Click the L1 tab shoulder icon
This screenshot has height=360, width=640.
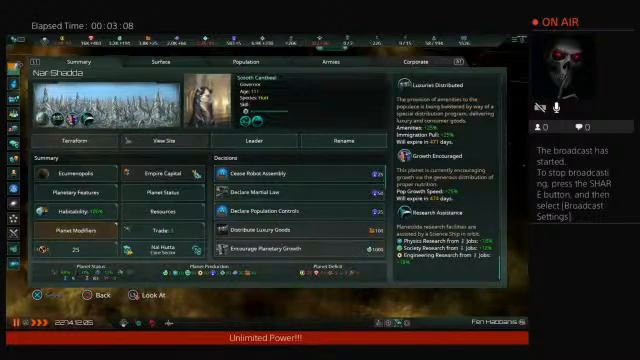tap(35, 62)
